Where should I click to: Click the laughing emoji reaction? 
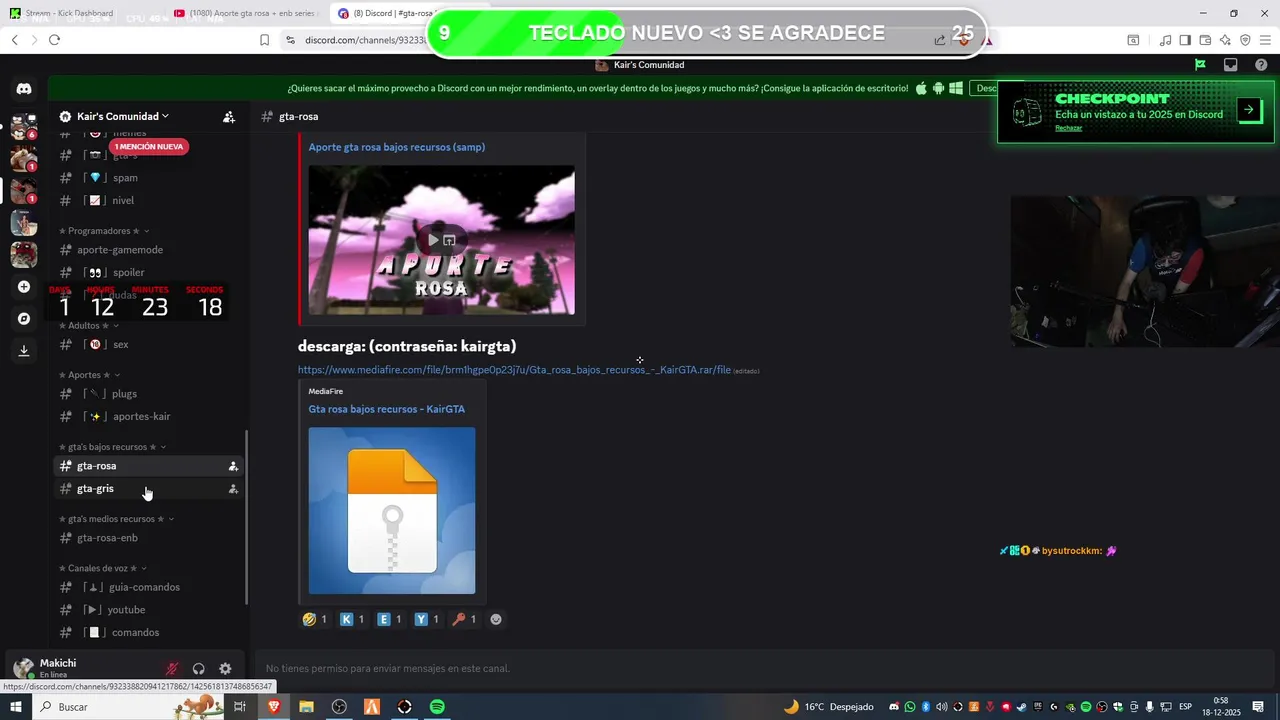point(315,619)
